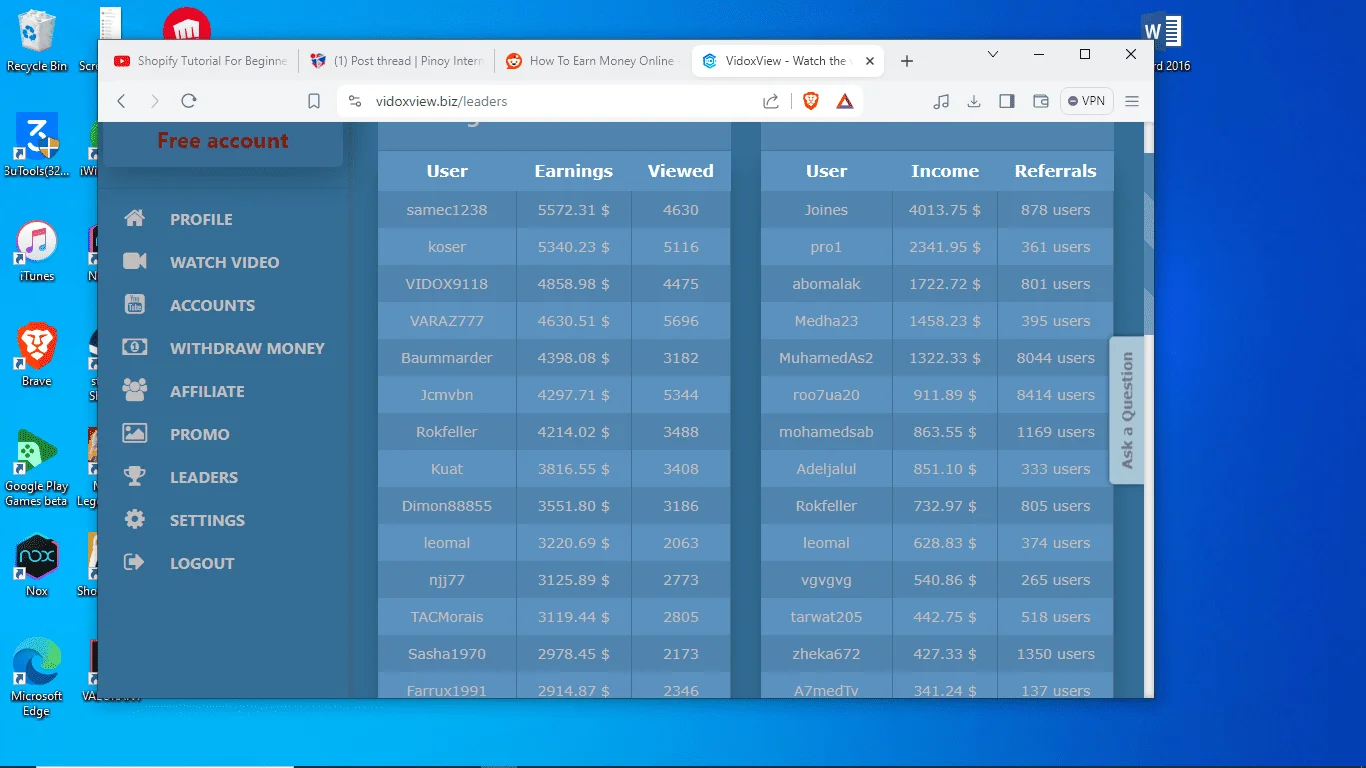Switch to Post thread Pinoy Internet tab
The height and width of the screenshot is (768, 1366).
pyautogui.click(x=397, y=61)
